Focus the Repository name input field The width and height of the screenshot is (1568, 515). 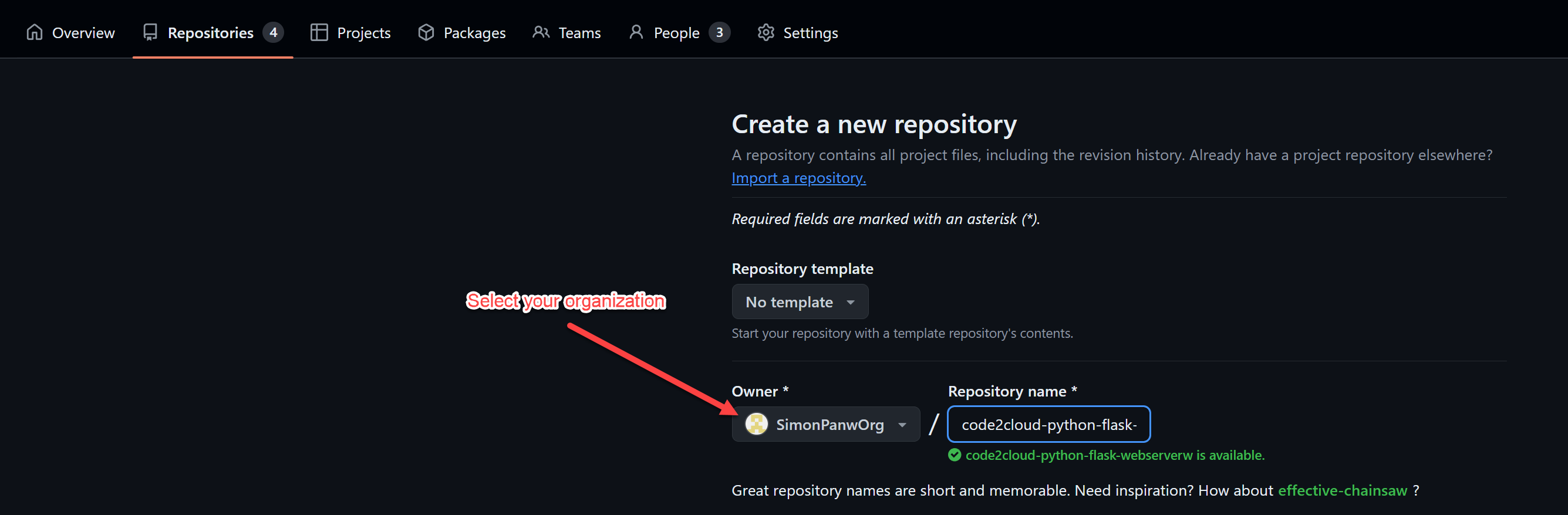pos(1049,424)
